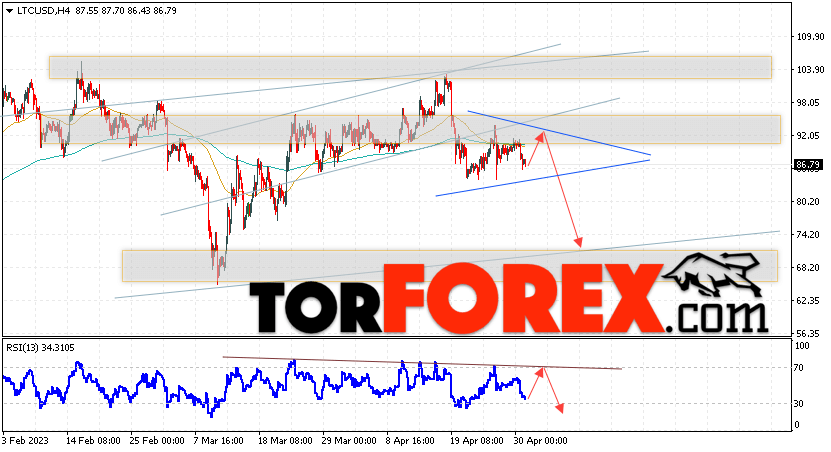Click the 109.90 price axis label
This screenshot has height=452, width=831.
809,37
